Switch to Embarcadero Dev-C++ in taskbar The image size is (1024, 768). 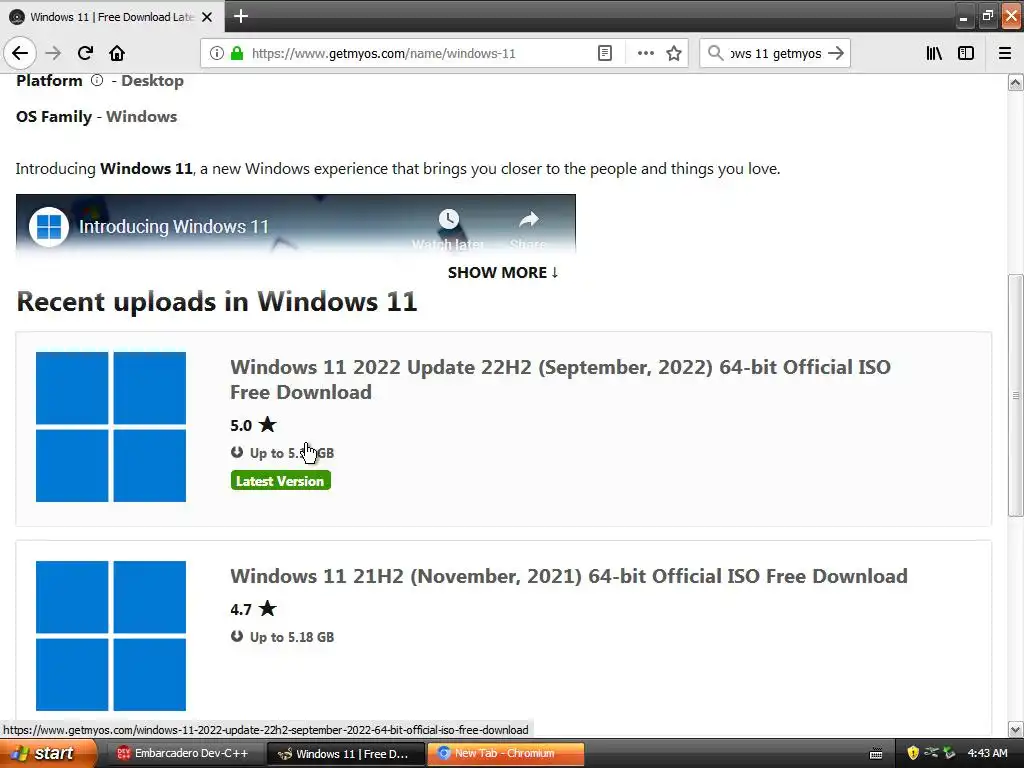183,754
